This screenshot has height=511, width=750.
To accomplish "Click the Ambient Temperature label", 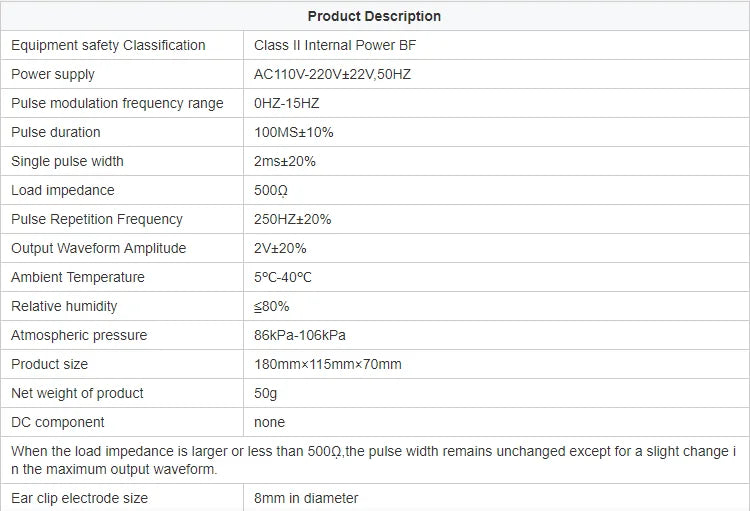I will 77,277.
